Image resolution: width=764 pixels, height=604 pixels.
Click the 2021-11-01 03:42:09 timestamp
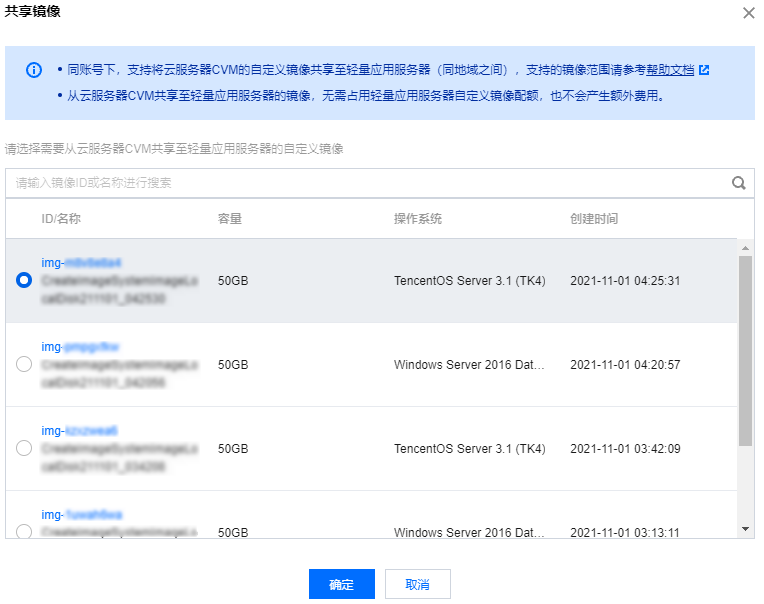coord(625,449)
